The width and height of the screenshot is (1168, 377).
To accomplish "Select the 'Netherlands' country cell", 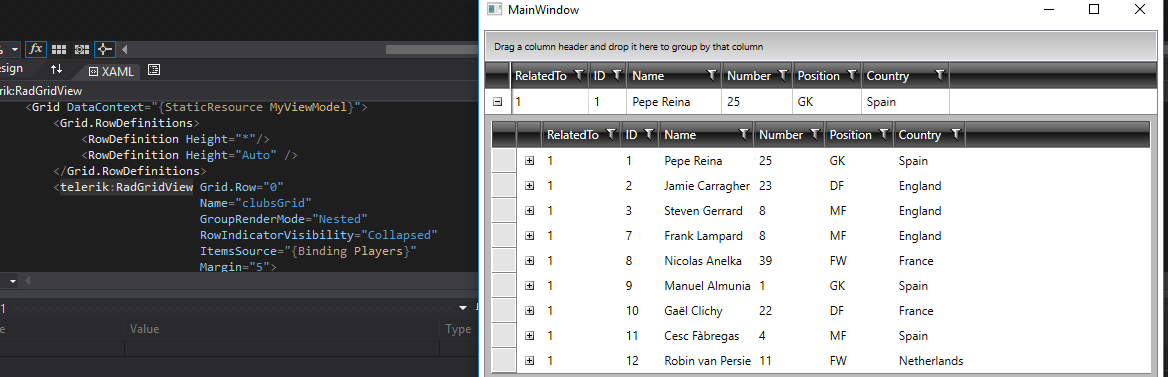I will 930,361.
